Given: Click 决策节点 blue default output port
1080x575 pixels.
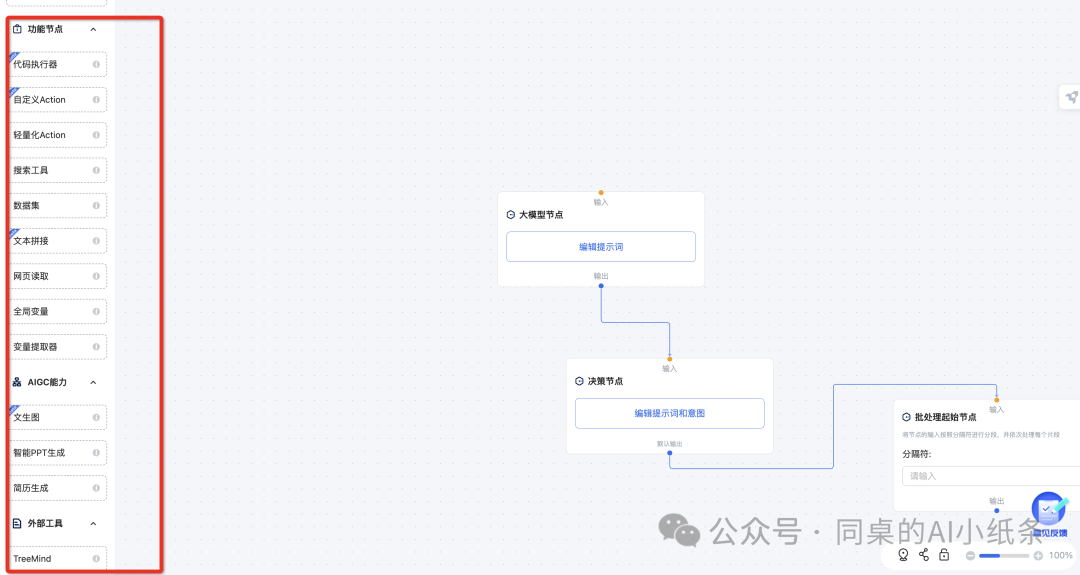Looking at the screenshot, I should tap(669, 453).
